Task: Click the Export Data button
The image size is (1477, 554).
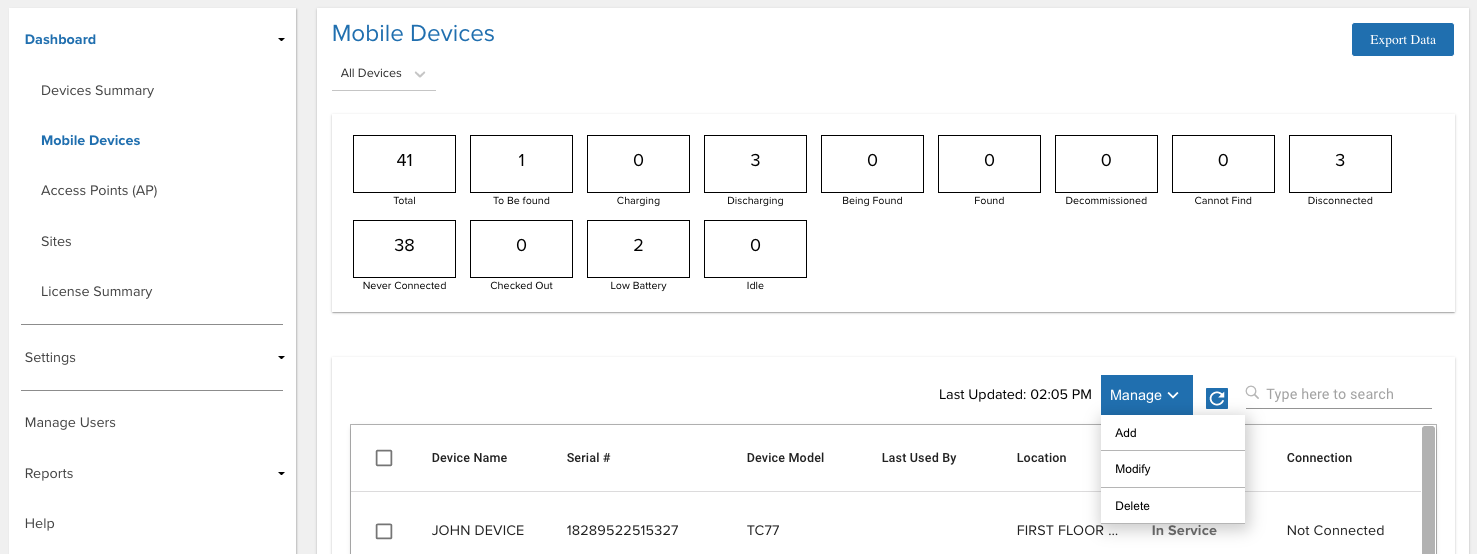Action: pos(1402,40)
